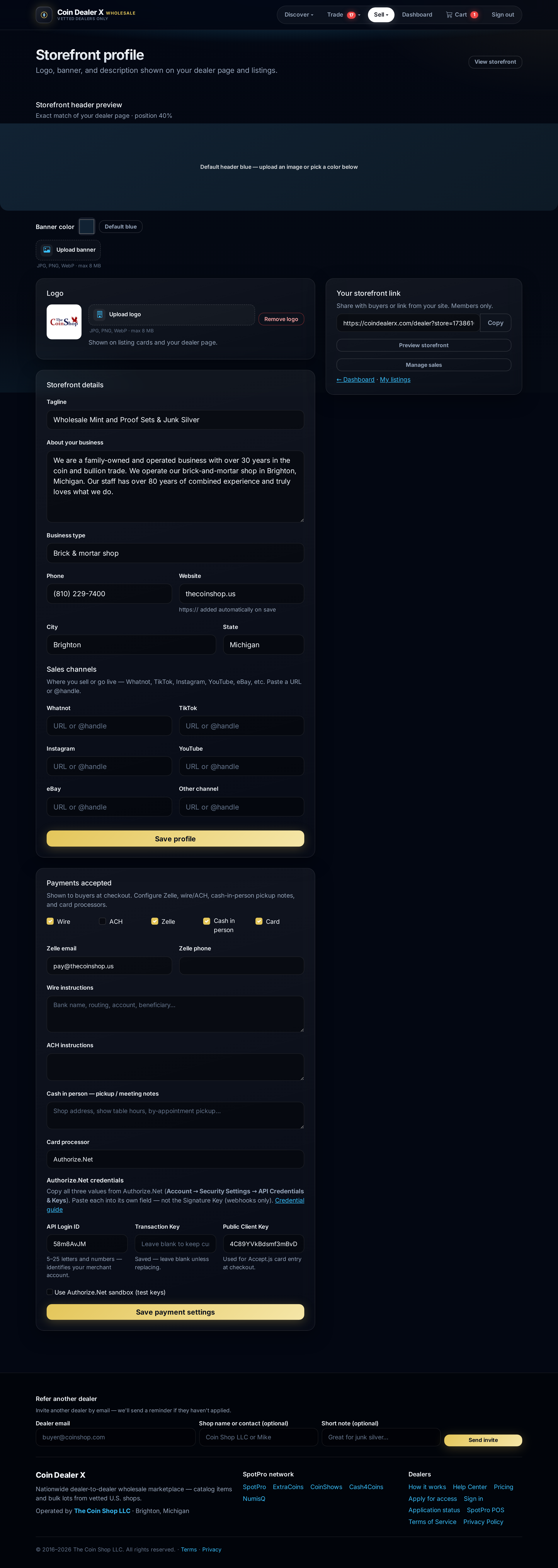Click the Remove logo button
The image size is (558, 1568).
pos(281,319)
